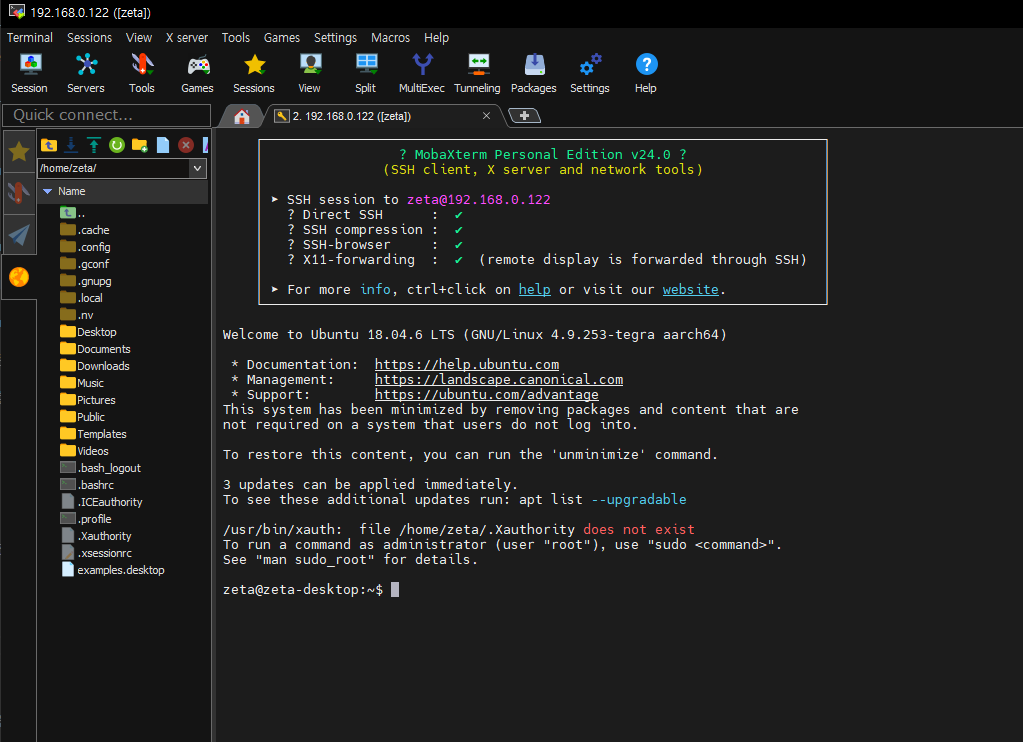Click the SFTP upload files icon
Image resolution: width=1023 pixels, height=742 pixels.
(x=94, y=145)
